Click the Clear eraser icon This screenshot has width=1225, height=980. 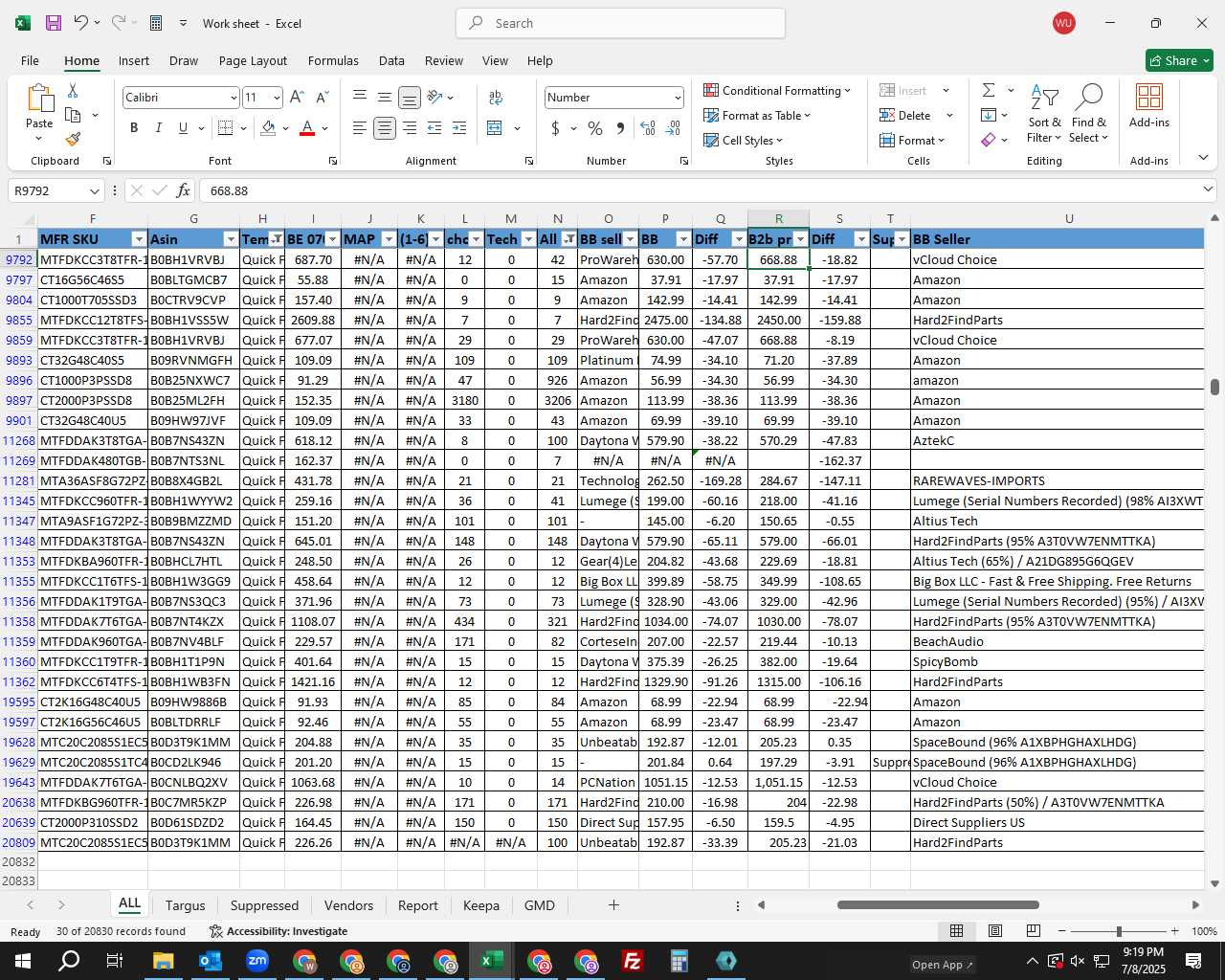(x=989, y=140)
